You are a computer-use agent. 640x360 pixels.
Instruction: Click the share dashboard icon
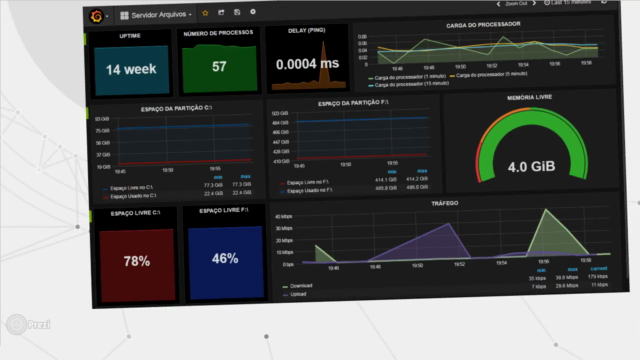pos(221,13)
